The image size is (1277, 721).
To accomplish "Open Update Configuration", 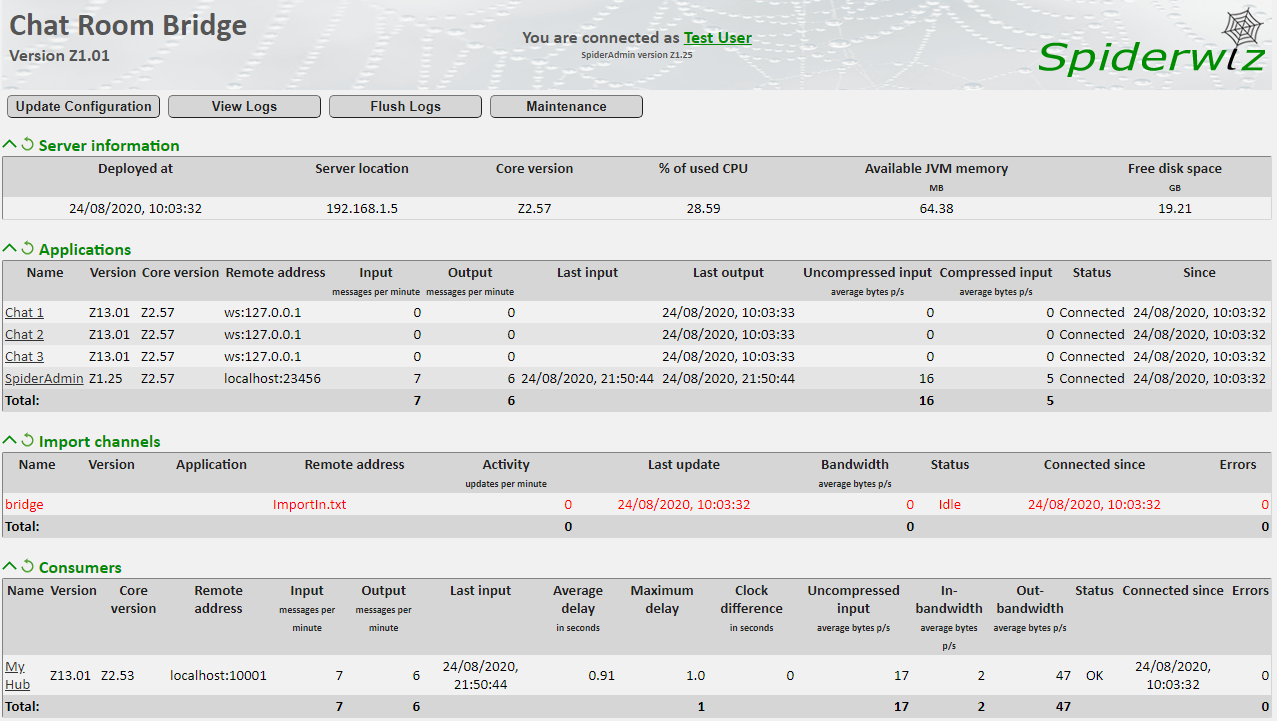I will pyautogui.click(x=83, y=106).
